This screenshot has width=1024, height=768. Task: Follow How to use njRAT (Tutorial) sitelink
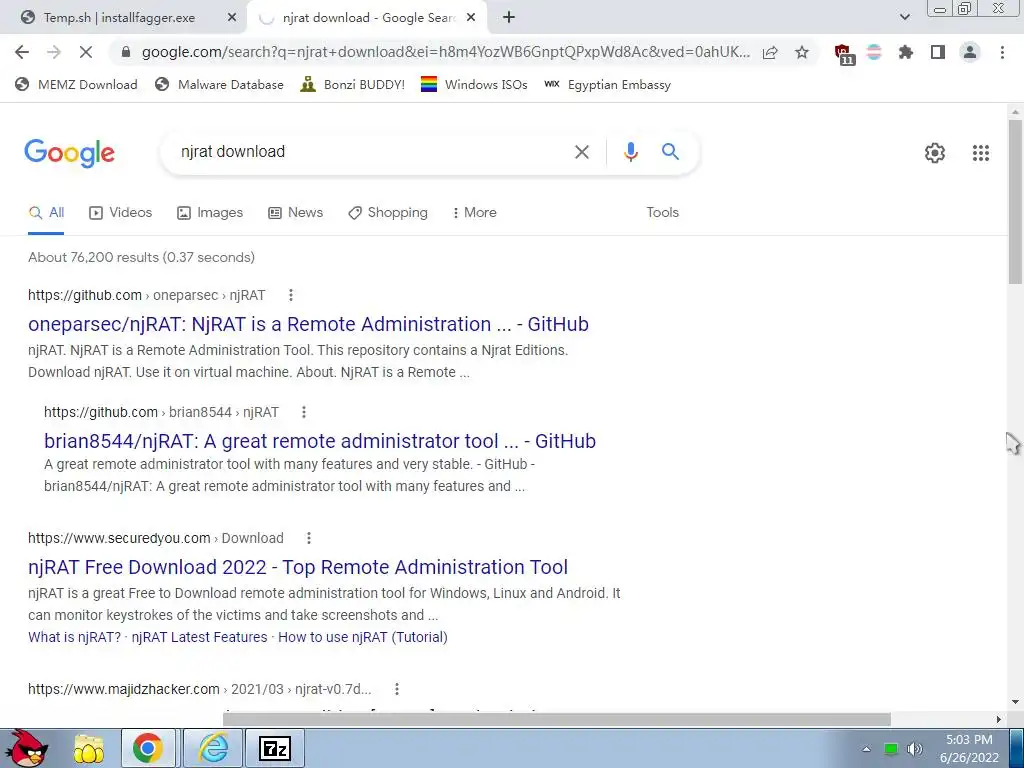362,637
